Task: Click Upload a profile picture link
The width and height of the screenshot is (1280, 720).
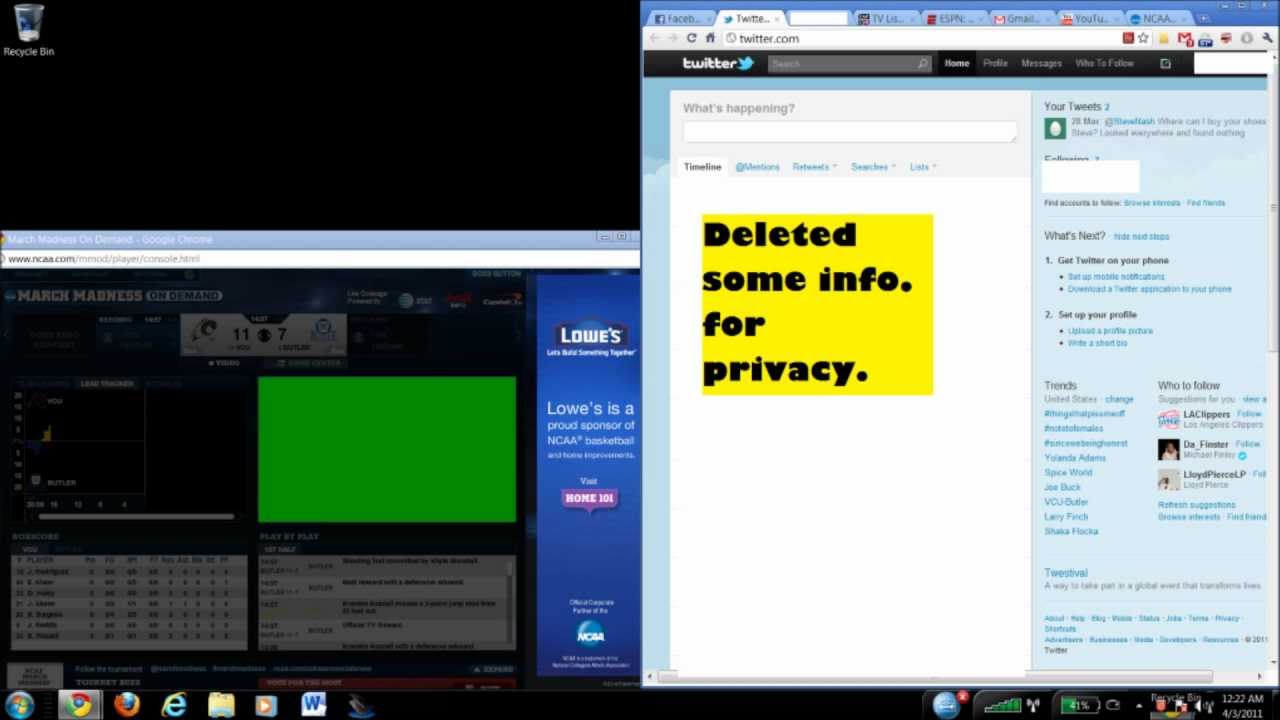Action: pos(1110,330)
